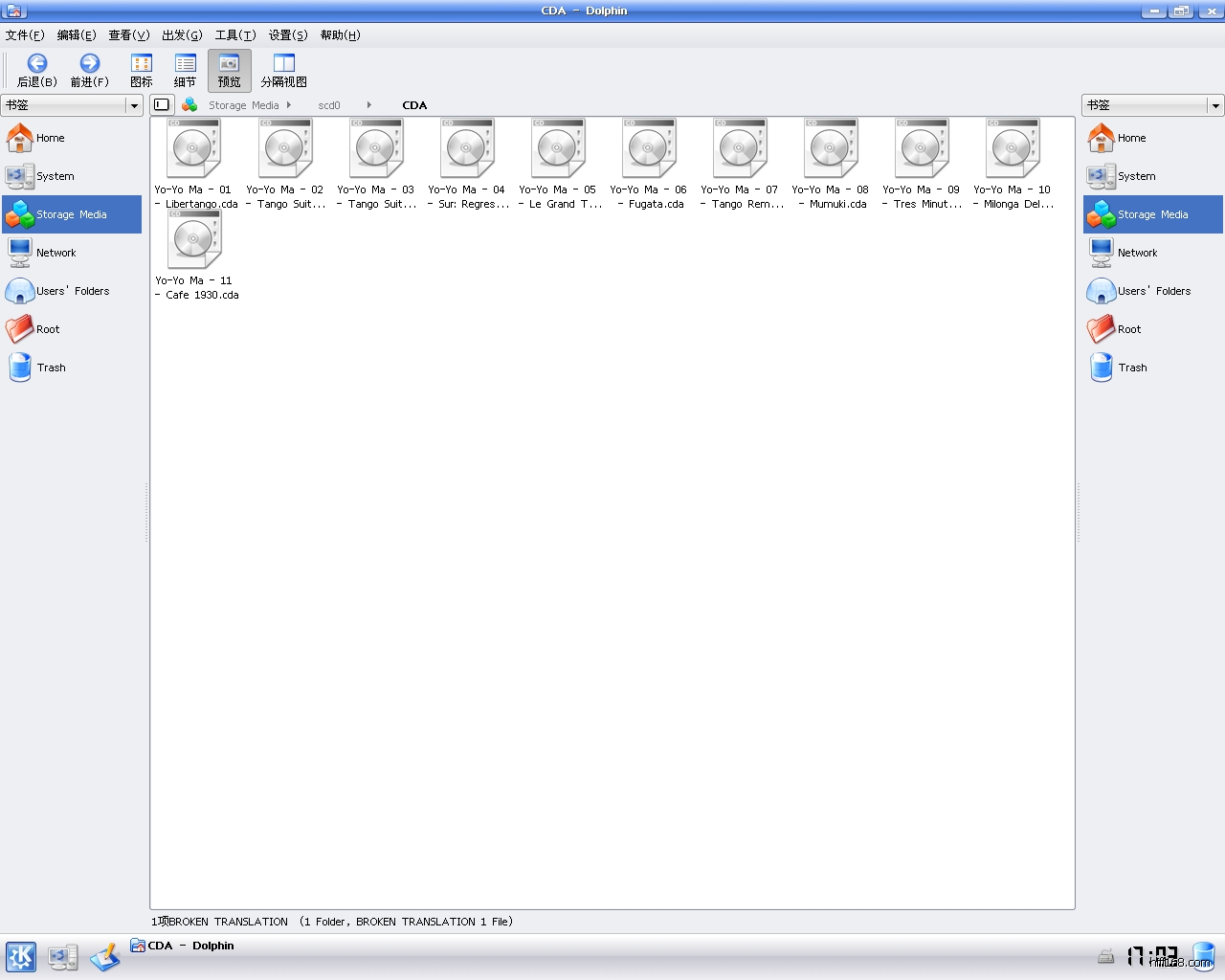Screen dimensions: 1225x980
Task: Select Network in the left sidebar
Action: pyautogui.click(x=56, y=253)
